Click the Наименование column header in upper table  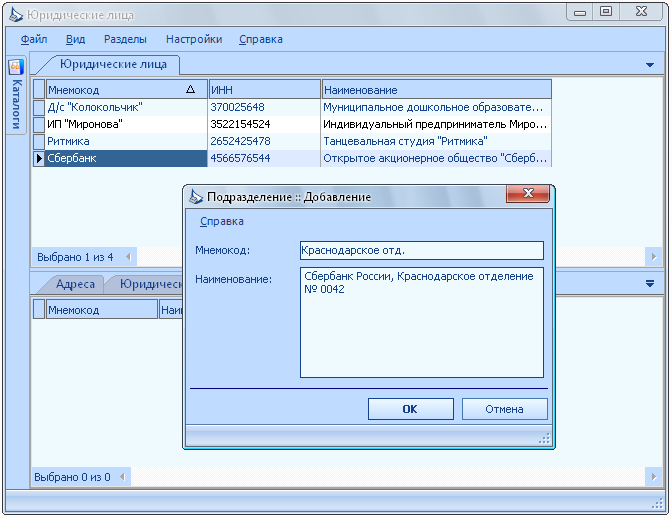pyautogui.click(x=436, y=90)
